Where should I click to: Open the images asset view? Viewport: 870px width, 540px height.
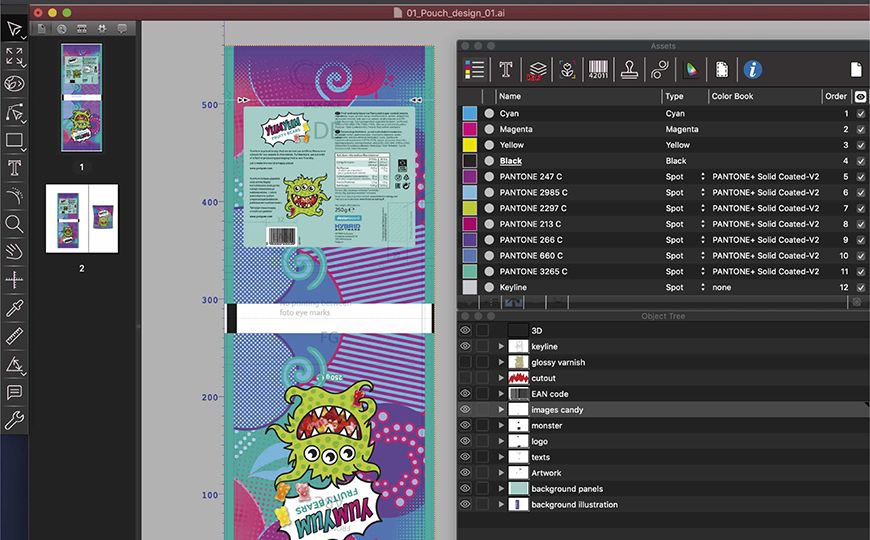567,70
